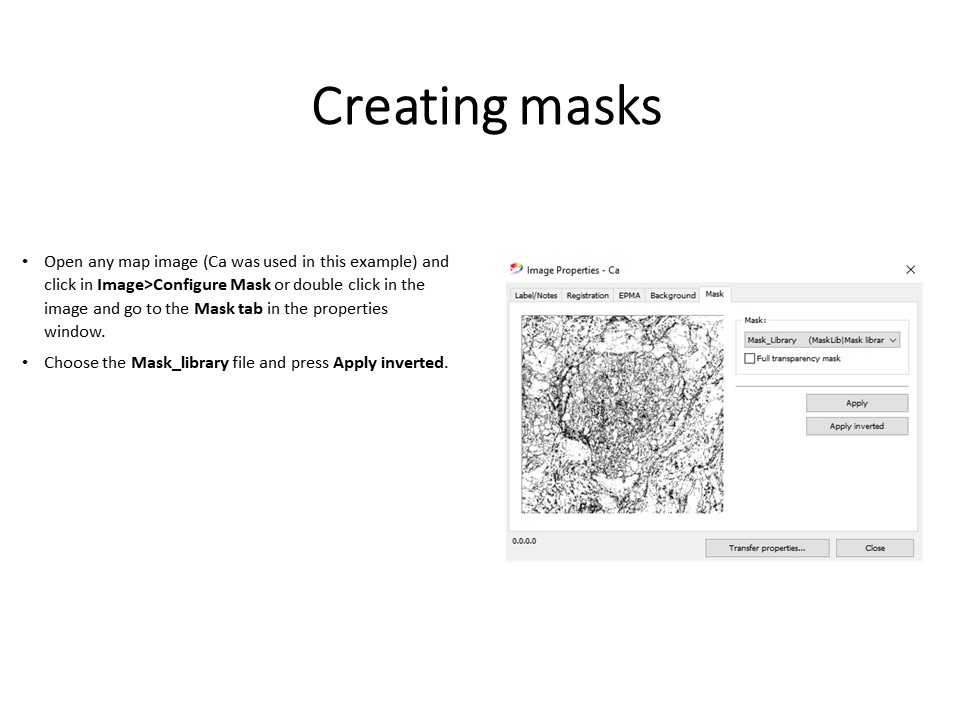Click the "Mask:" group label
Image resolution: width=960 pixels, height=720 pixels.
[755, 320]
